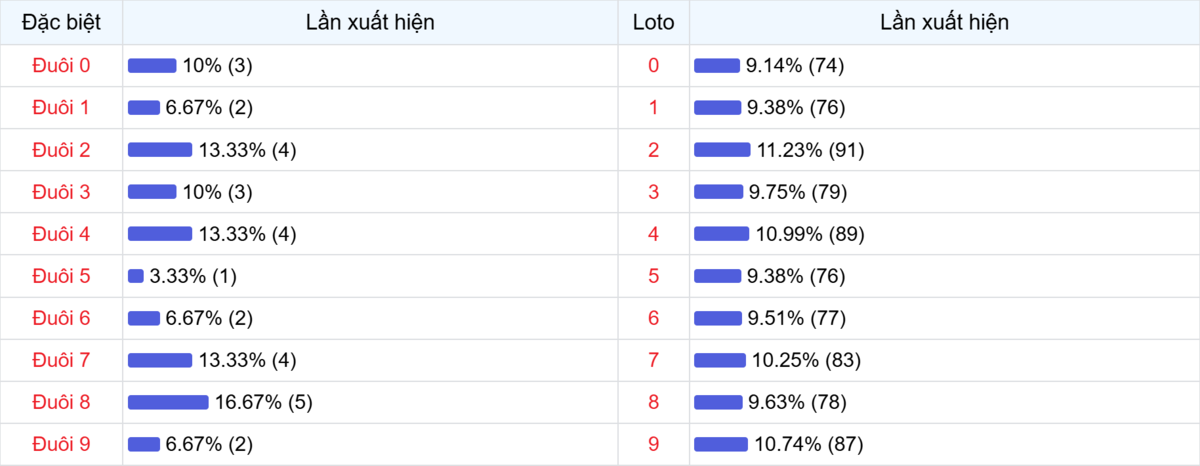Select Loto number 4
The height and width of the screenshot is (466, 1200).
654,234
